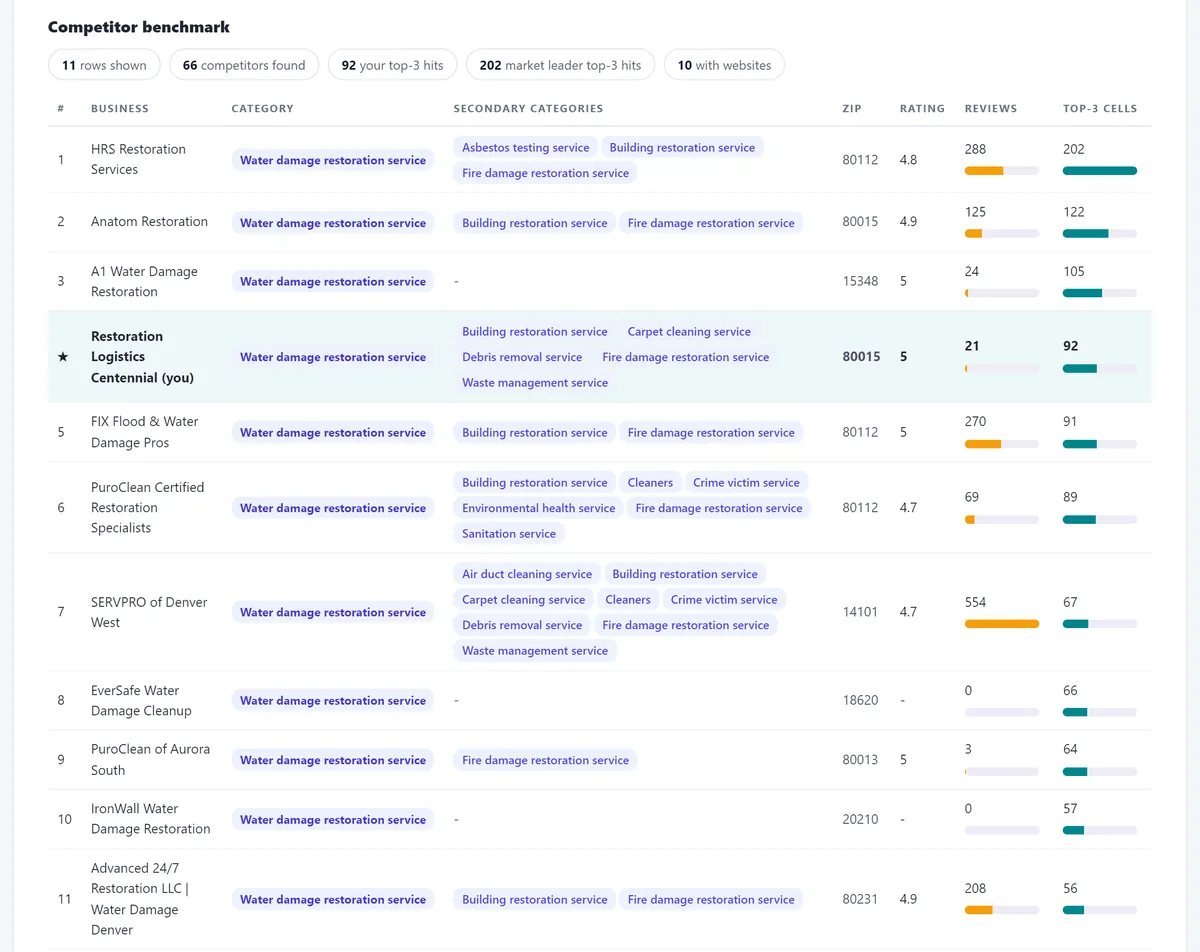Click the star icon beside Restoration Logistics Centennial
Screen dimensions: 1200x952
pos(62,357)
